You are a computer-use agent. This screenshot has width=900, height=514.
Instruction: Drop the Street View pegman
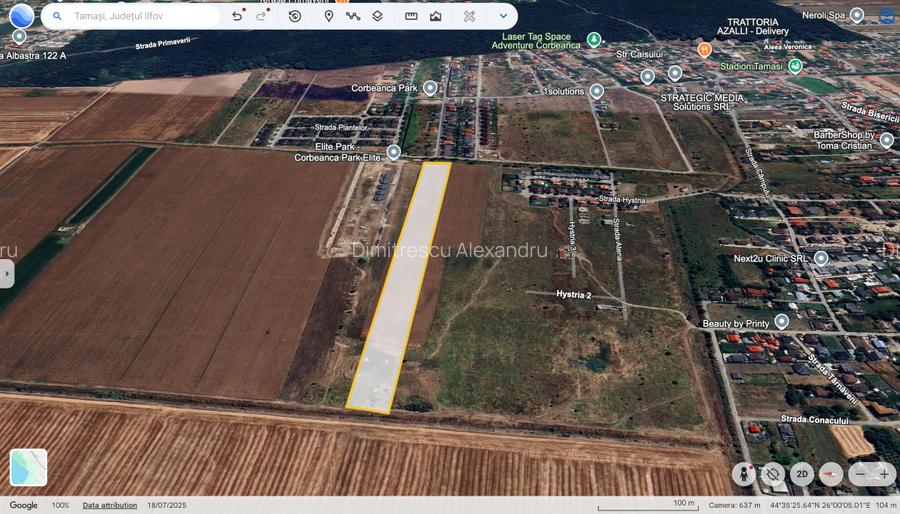point(744,474)
